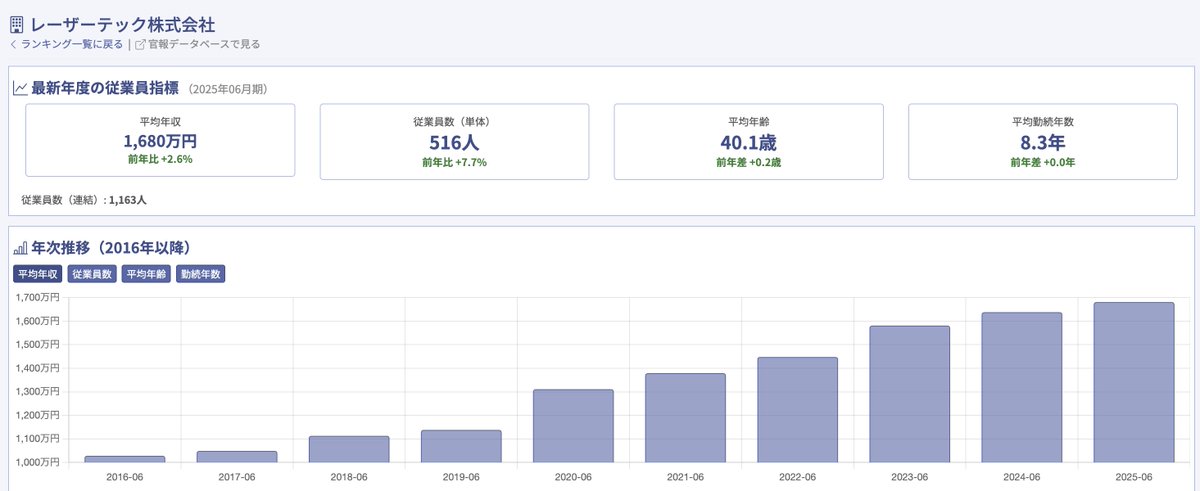Click the 前年比 +7.7% text
1200x491 pixels.
pos(454,162)
